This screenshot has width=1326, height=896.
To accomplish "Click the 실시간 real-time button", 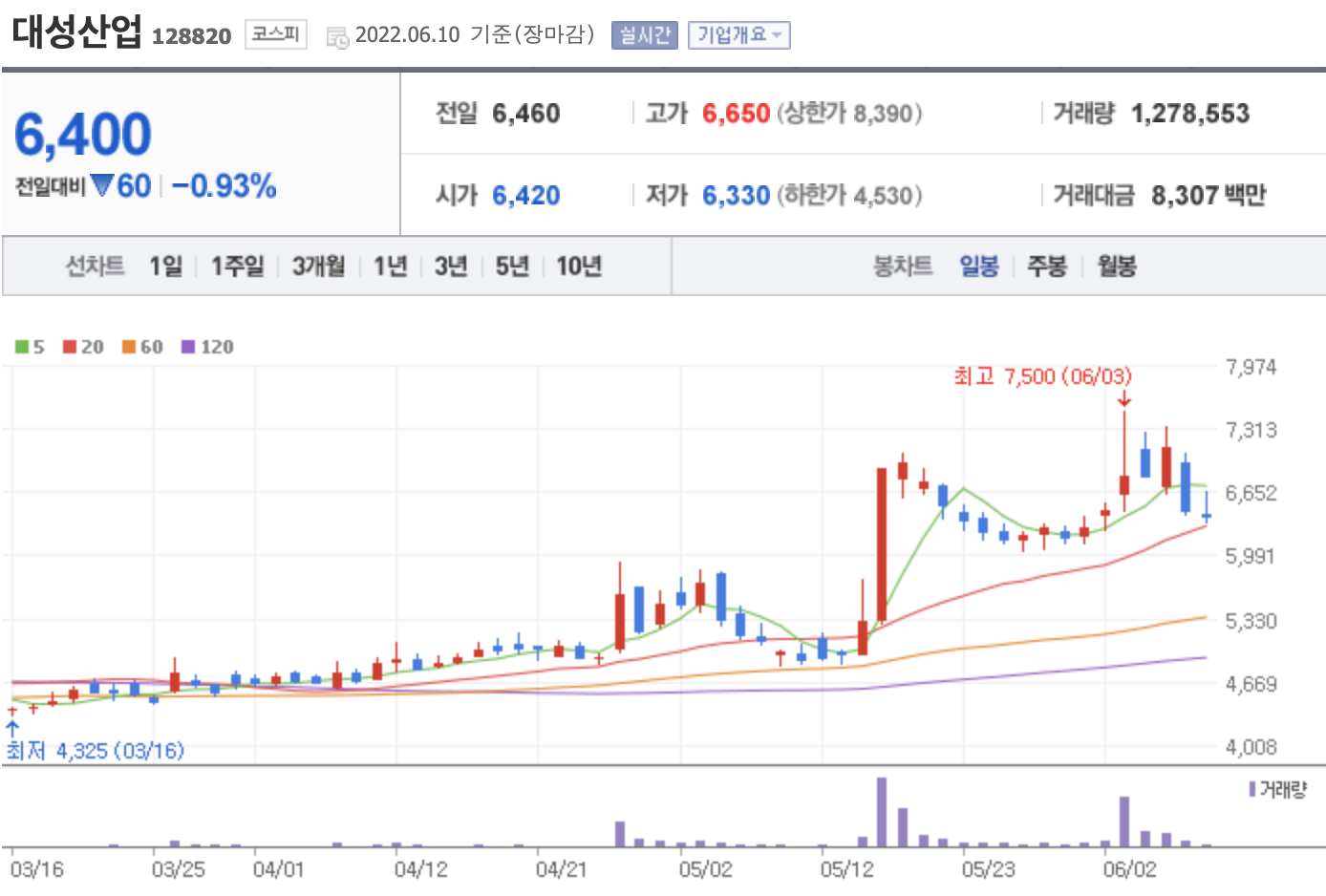I will coord(644,35).
